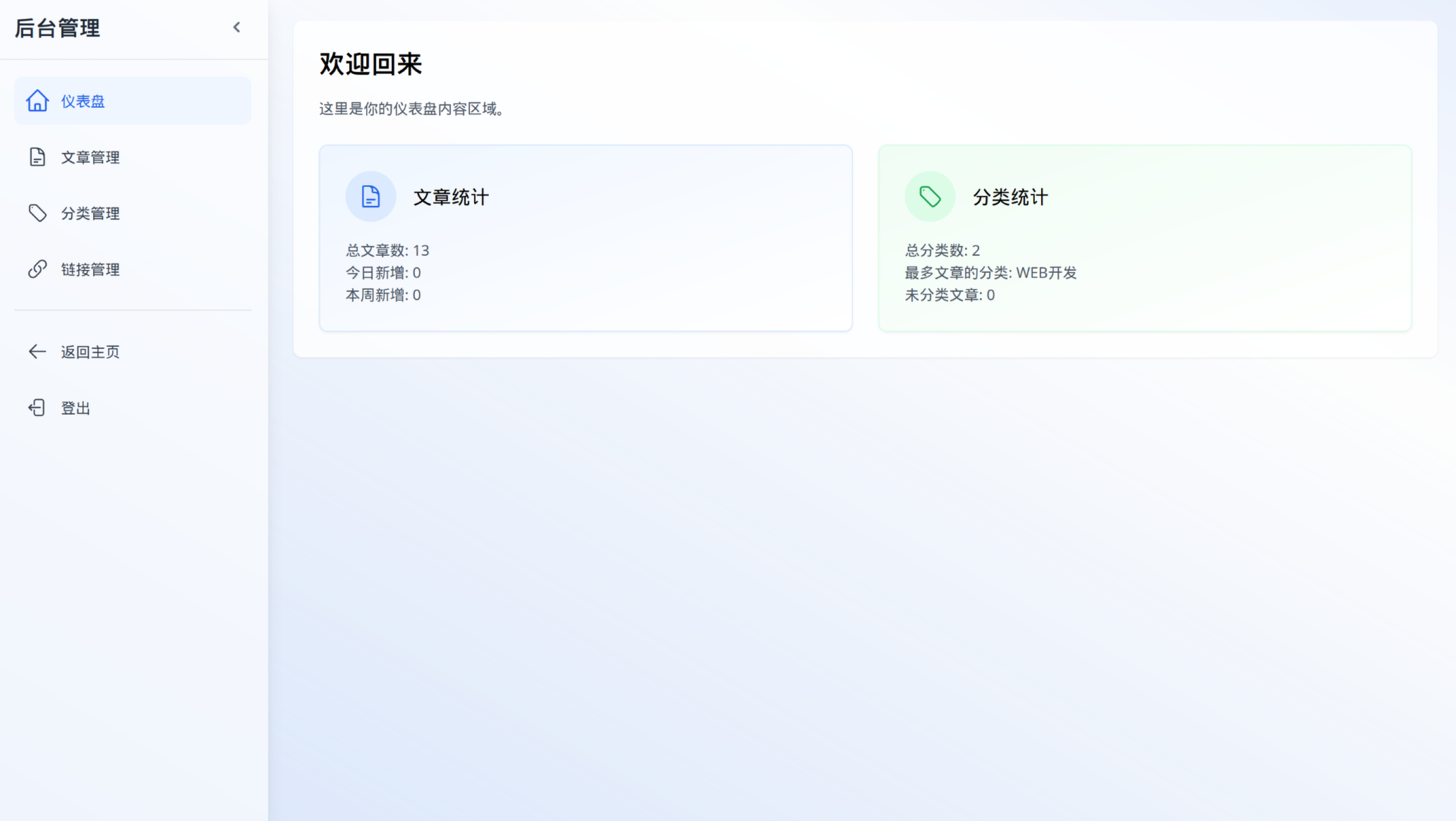Screen dimensions: 1456x821
Task: Click the text 未分类文章: 0
Action: click(x=950, y=295)
